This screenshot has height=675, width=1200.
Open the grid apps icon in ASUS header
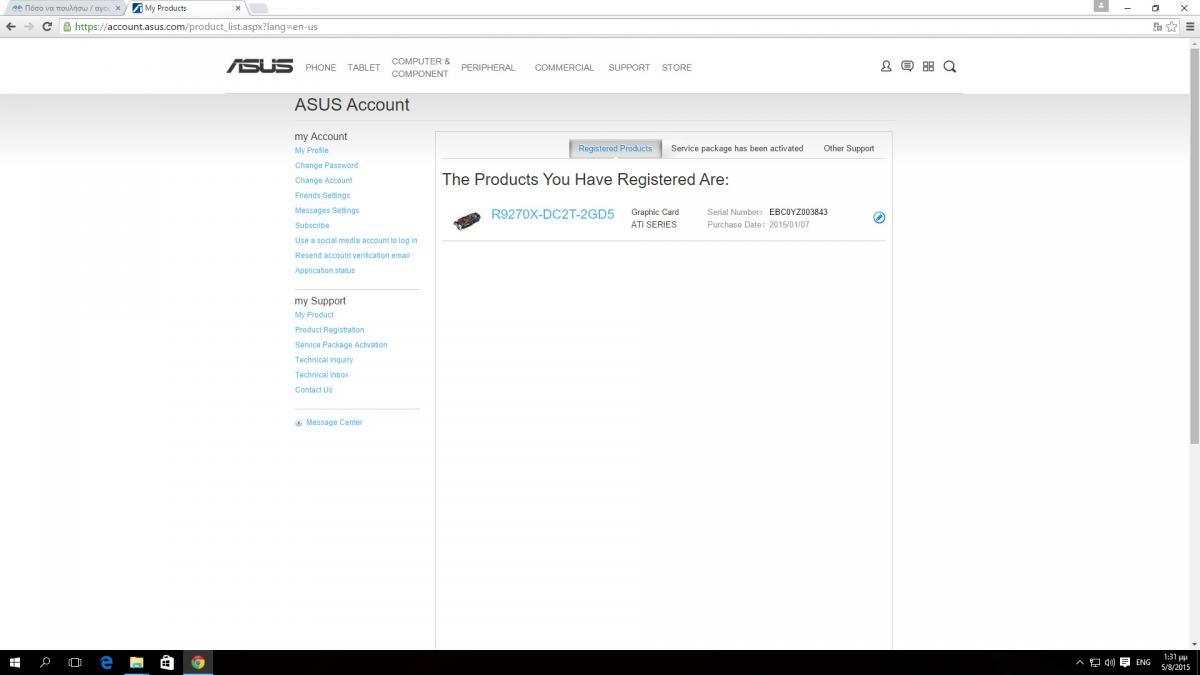(928, 66)
